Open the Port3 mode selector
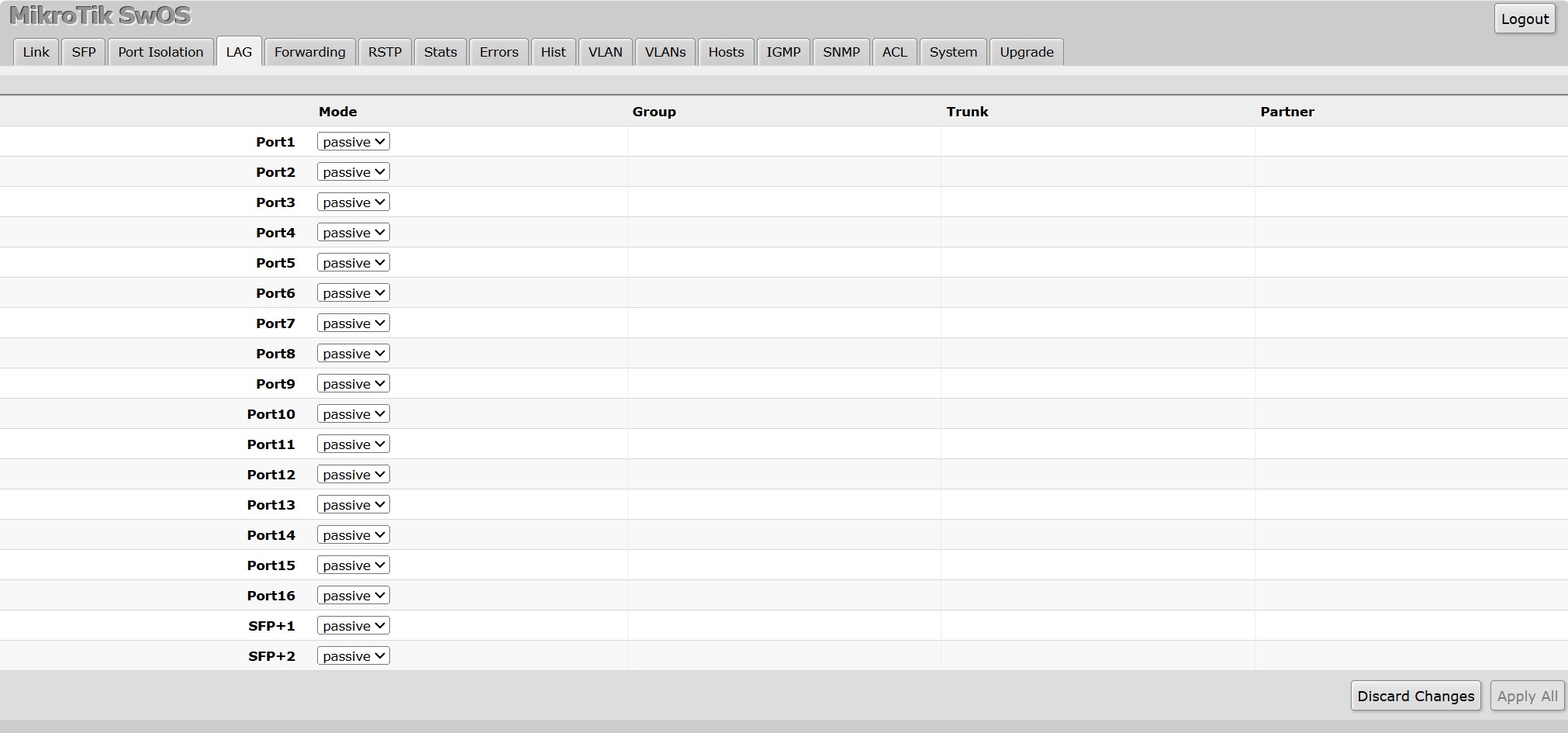1568x733 pixels. (354, 202)
